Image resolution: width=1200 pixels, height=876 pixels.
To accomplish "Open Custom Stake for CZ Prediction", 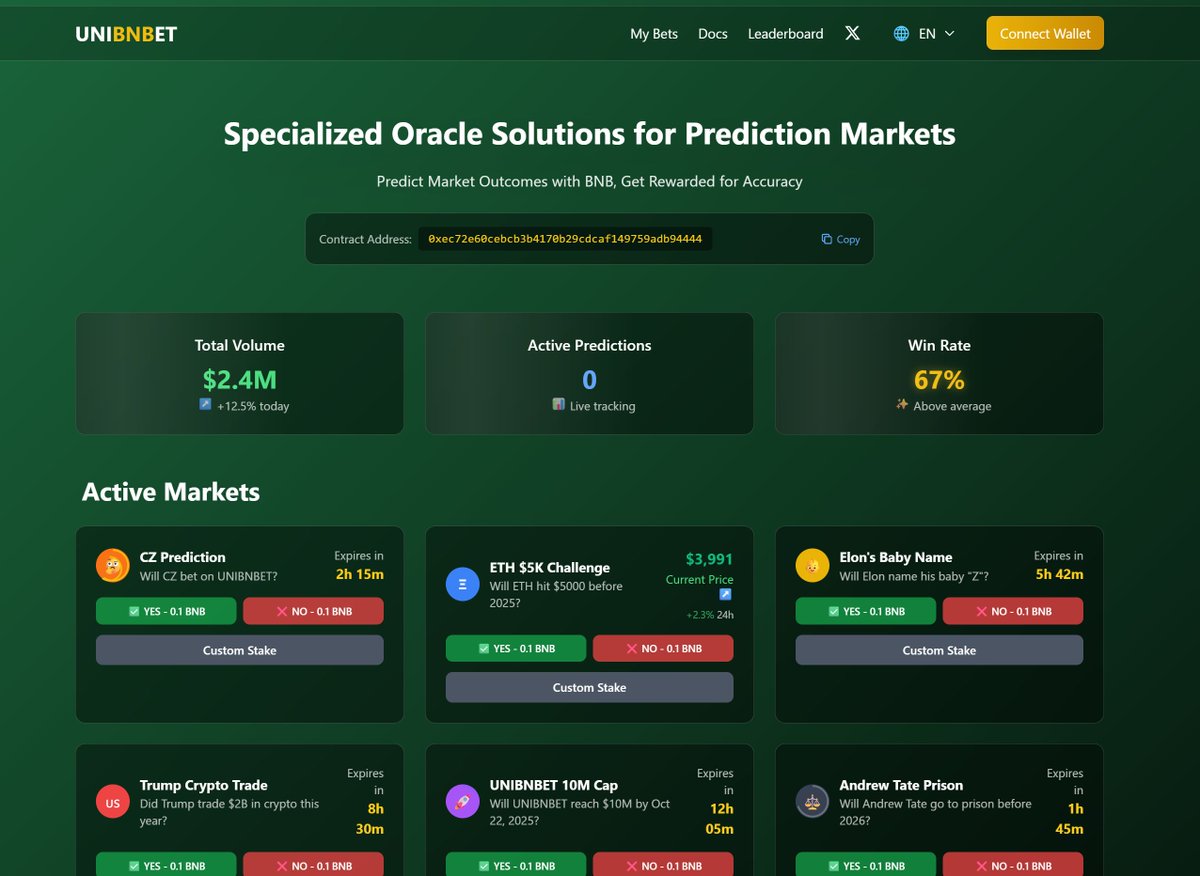I will 240,650.
